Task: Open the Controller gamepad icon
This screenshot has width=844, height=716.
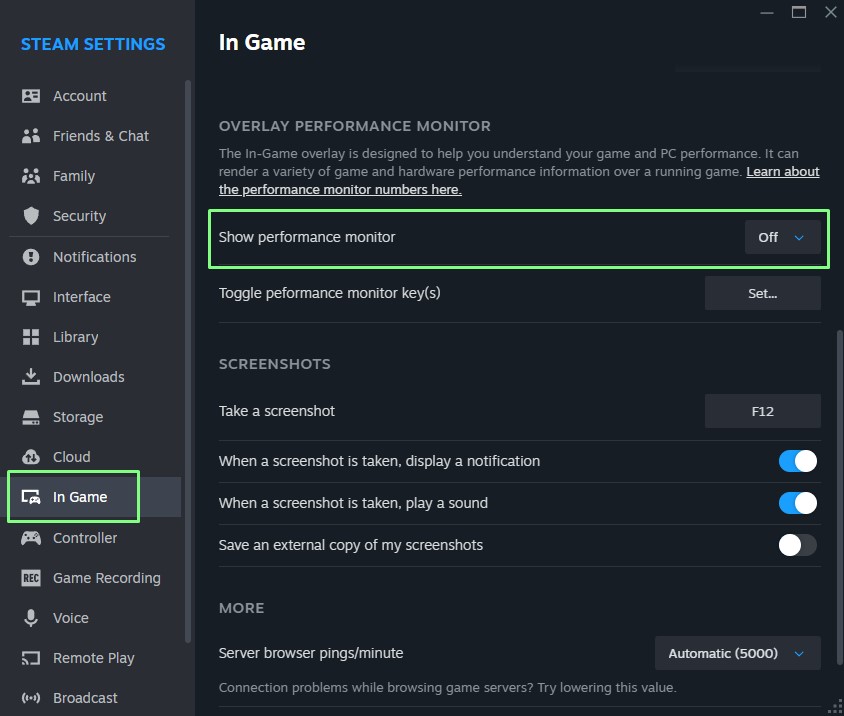Action: pos(31,538)
